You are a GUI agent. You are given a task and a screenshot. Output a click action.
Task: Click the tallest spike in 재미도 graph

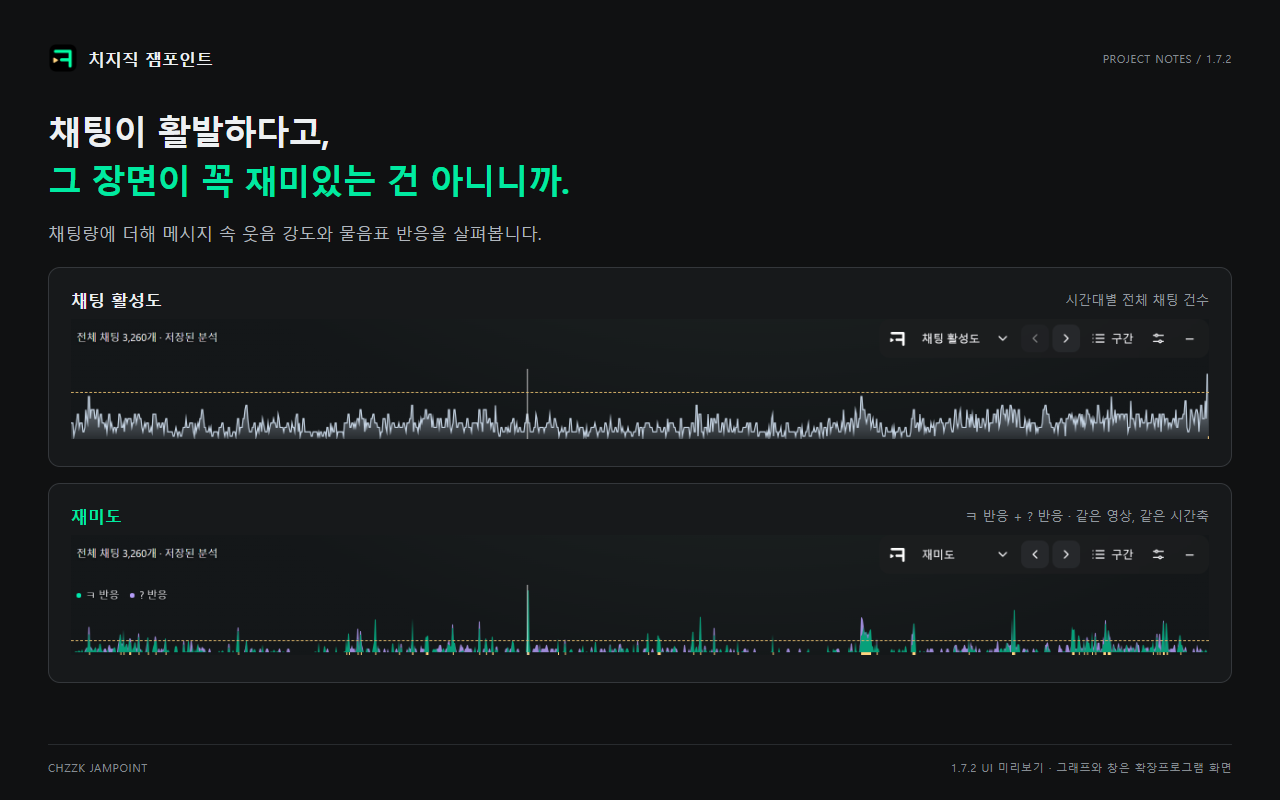528,618
